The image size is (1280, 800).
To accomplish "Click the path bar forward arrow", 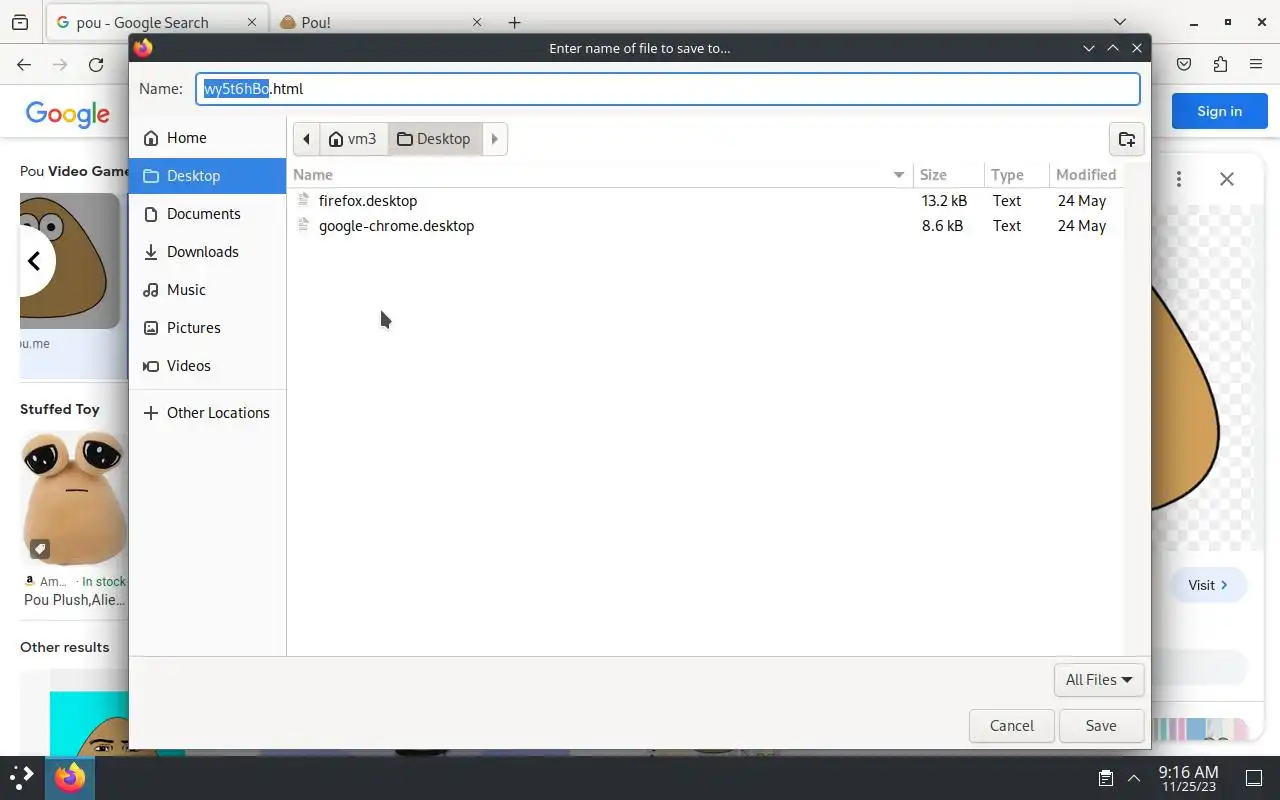I will [x=495, y=139].
